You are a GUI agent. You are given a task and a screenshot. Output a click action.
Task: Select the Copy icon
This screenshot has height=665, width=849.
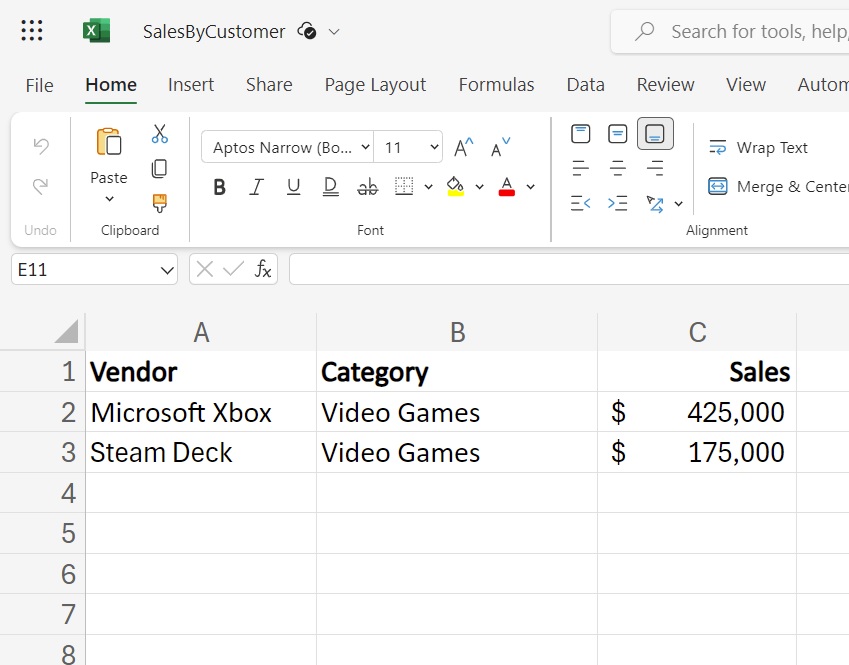coord(159,168)
